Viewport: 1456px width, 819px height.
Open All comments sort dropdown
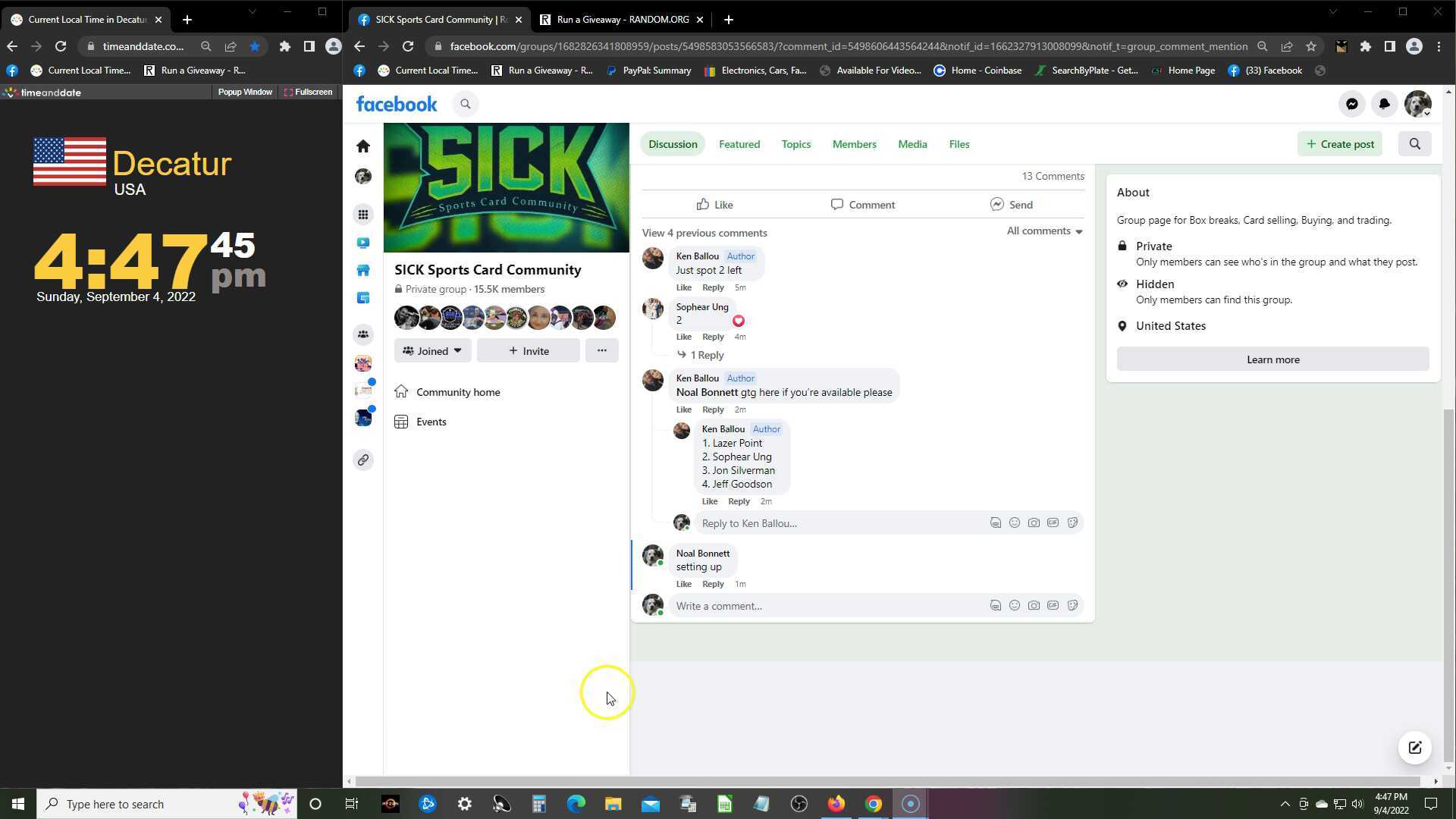coord(1044,231)
